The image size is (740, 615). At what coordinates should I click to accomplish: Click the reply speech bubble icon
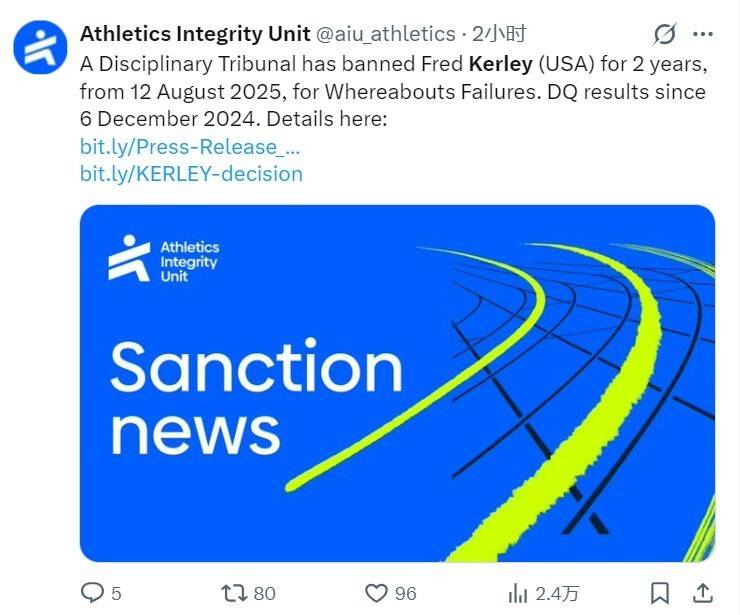[92, 593]
